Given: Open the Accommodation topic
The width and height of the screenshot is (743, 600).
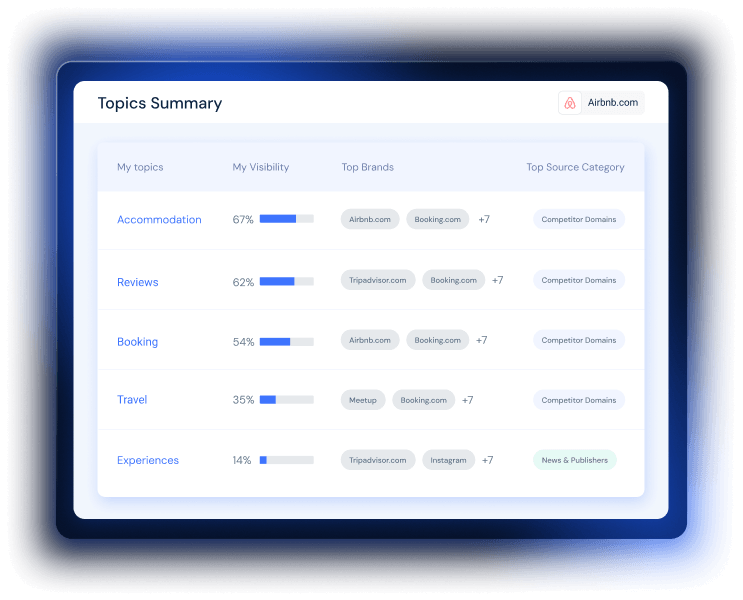Looking at the screenshot, I should click(159, 219).
